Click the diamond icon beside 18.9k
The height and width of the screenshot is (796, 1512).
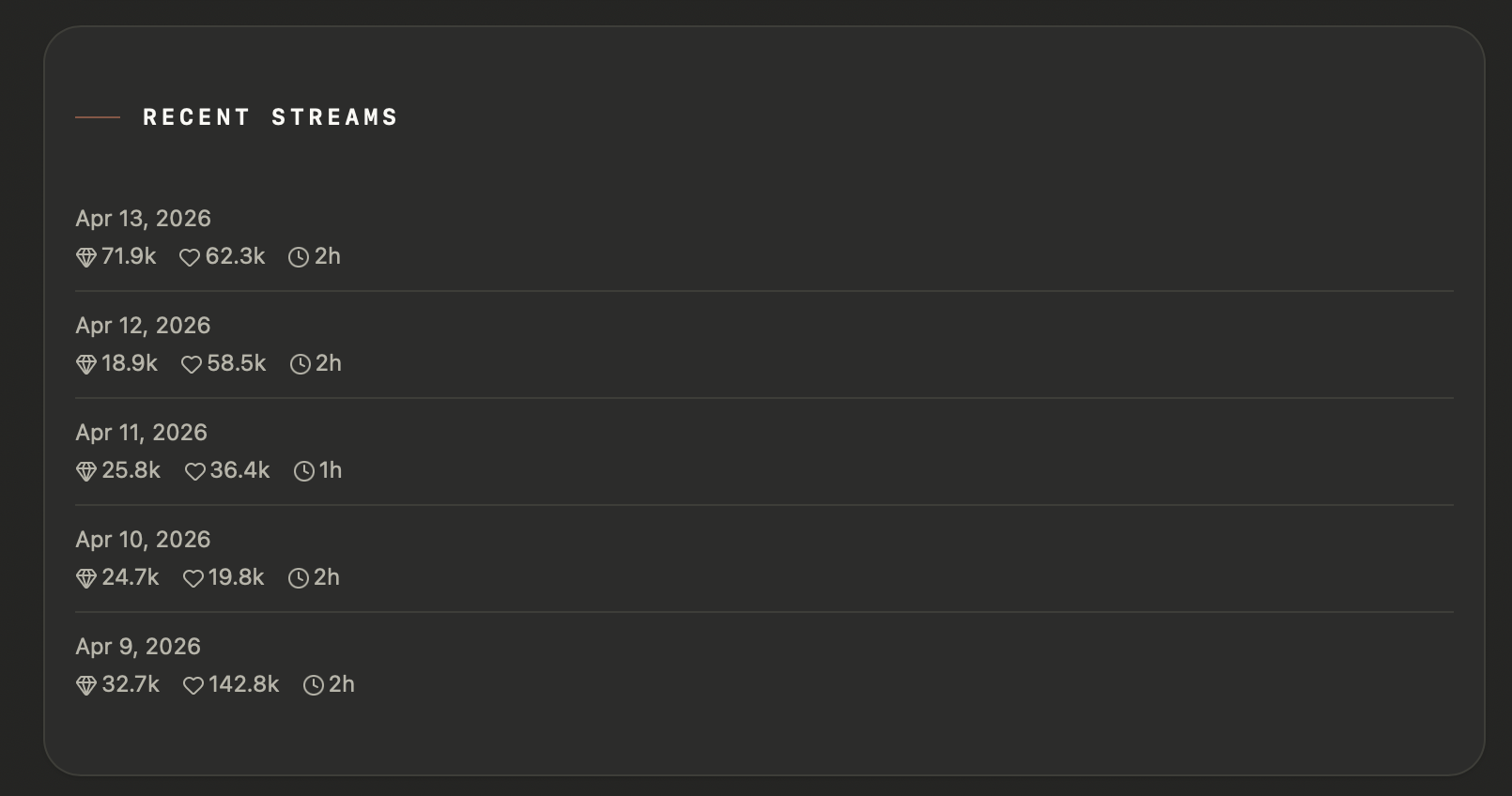click(86, 364)
